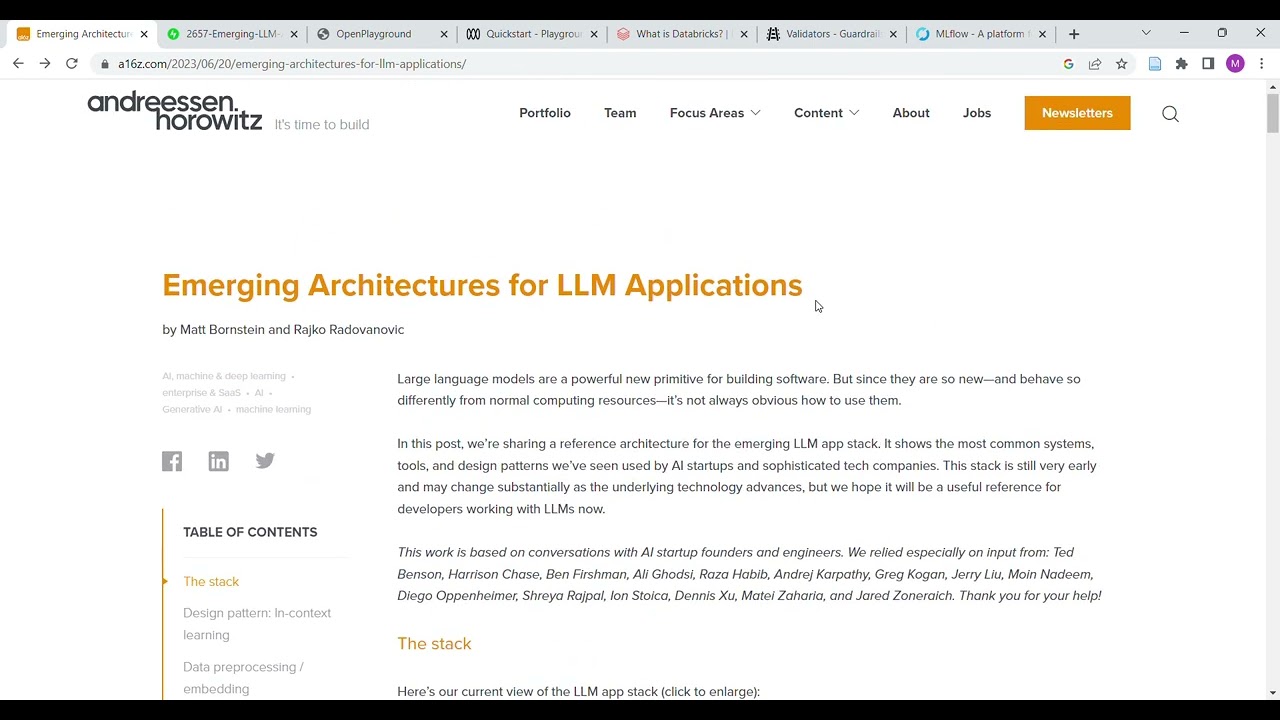Close the OpenPlayground tab

(x=444, y=34)
